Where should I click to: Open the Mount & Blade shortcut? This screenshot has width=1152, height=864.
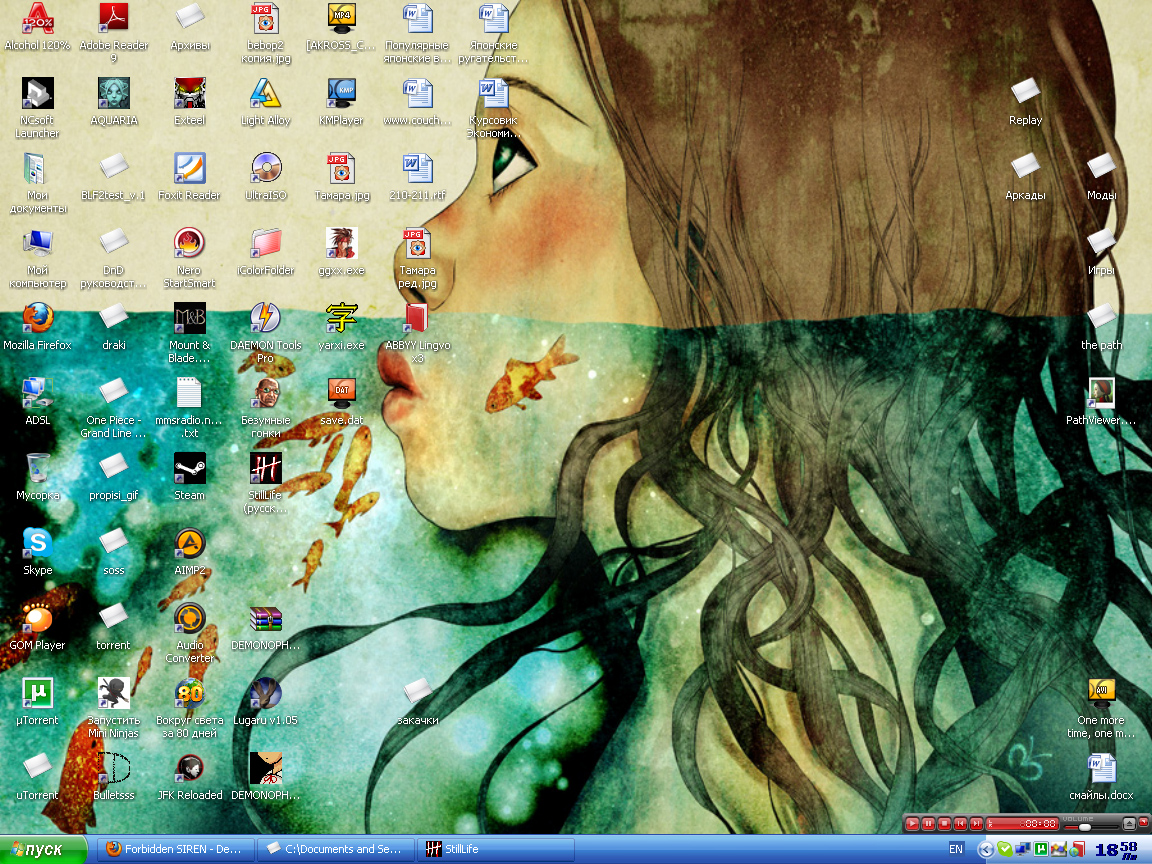190,333
